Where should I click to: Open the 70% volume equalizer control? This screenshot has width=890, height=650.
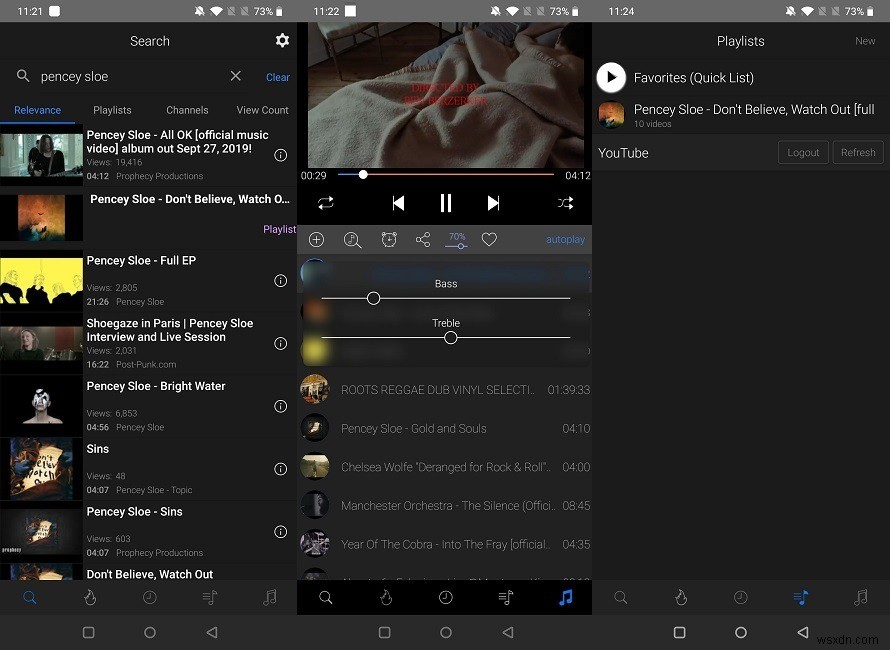click(x=456, y=240)
